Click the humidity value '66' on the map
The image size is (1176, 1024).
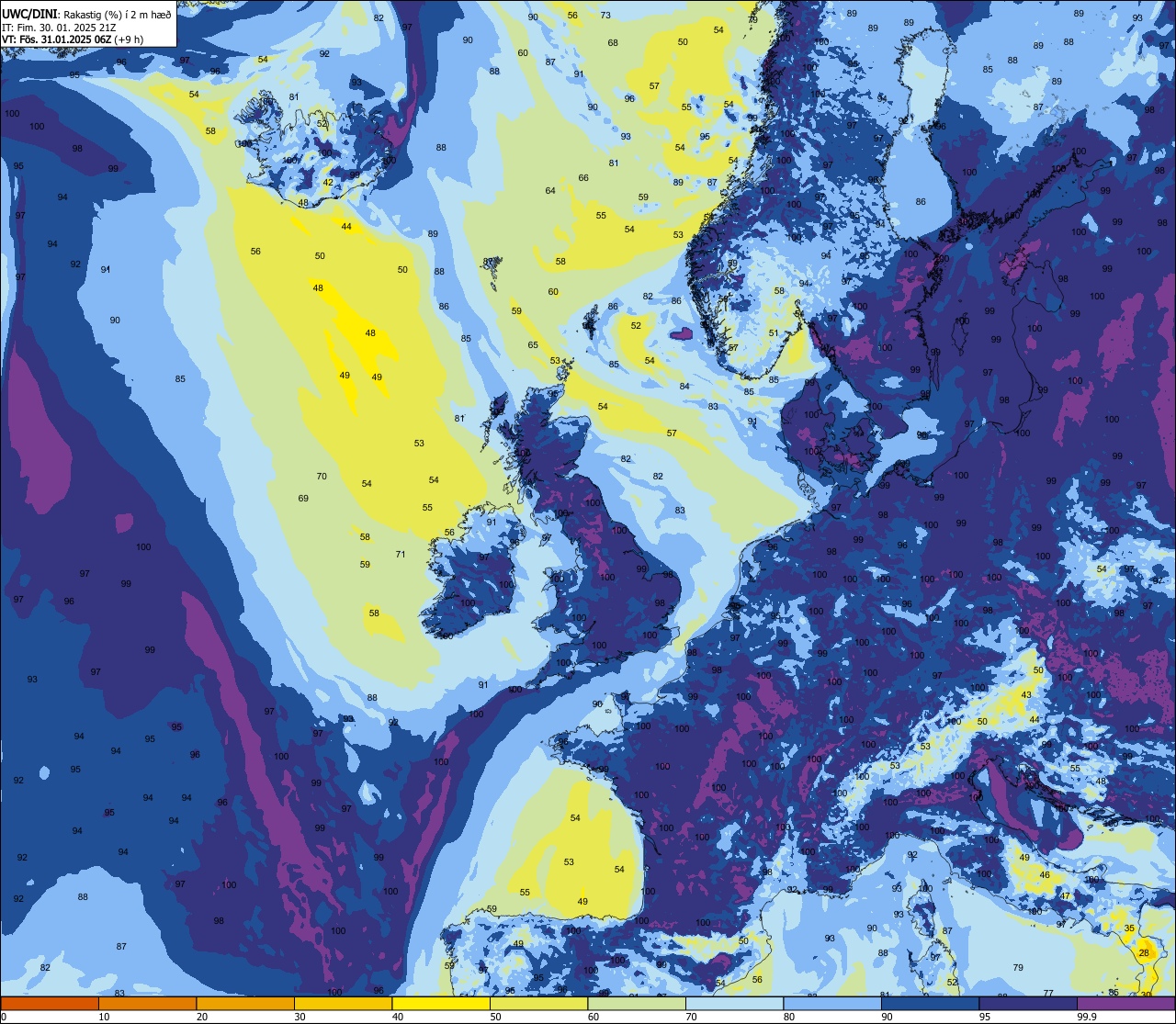tap(583, 178)
